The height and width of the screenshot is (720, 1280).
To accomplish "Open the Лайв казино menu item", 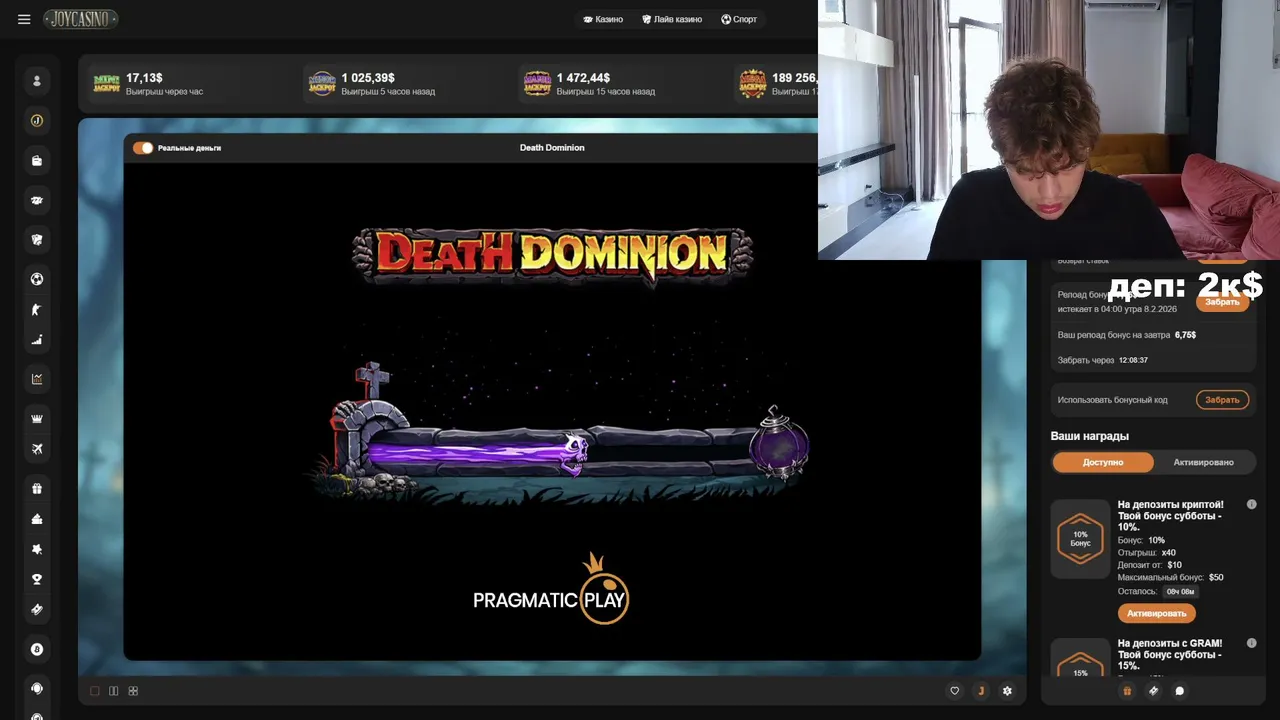I will pos(672,19).
